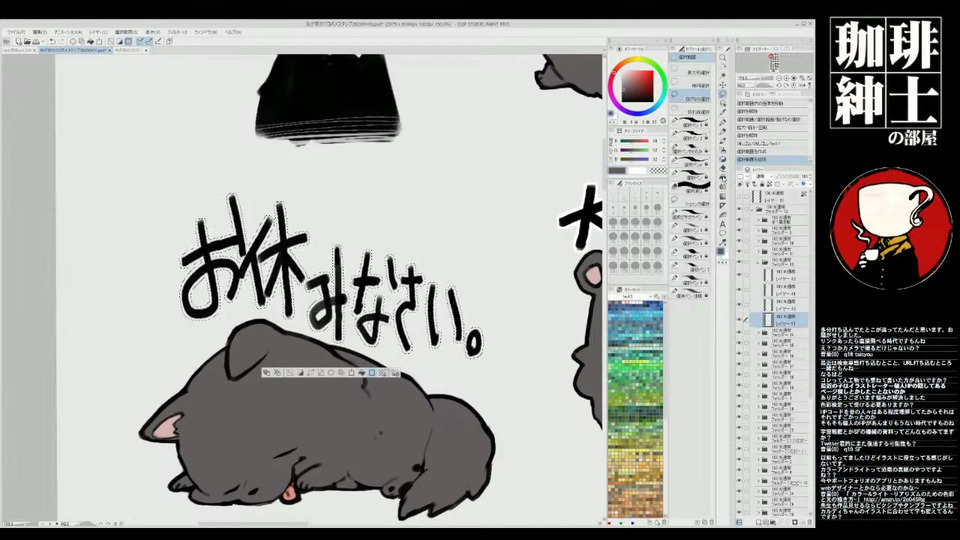Open the ウィンドウ(W) menu

click(x=206, y=32)
